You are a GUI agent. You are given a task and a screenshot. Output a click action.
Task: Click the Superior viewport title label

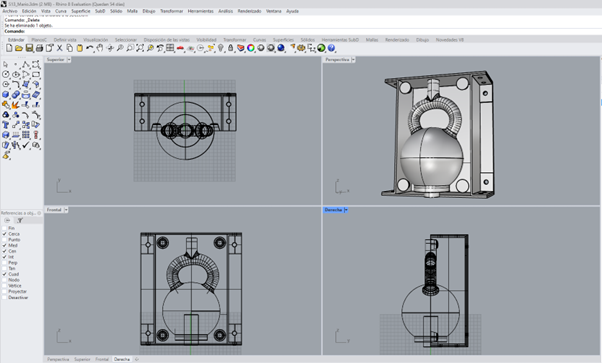tap(56, 60)
